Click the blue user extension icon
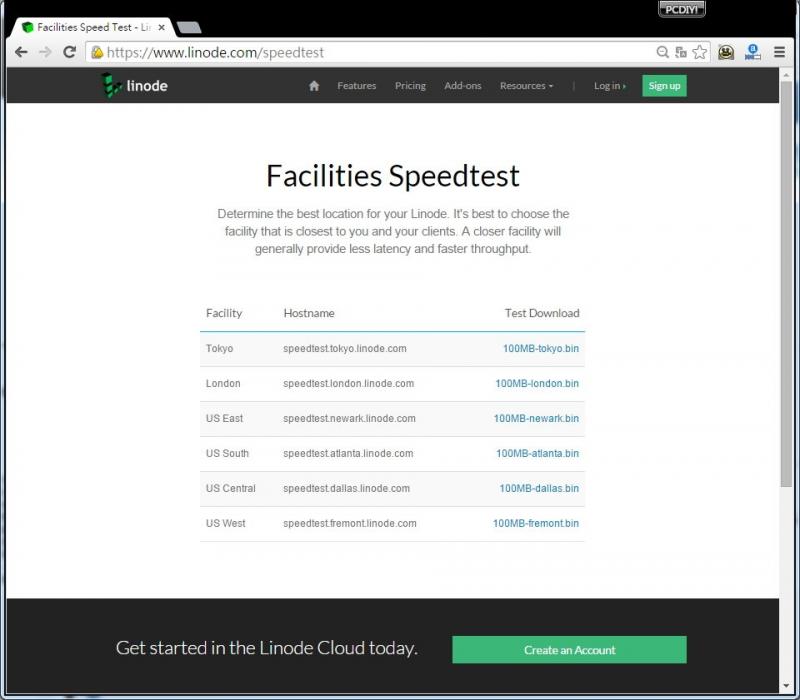Image resolution: width=800 pixels, height=700 pixels. coord(753,52)
